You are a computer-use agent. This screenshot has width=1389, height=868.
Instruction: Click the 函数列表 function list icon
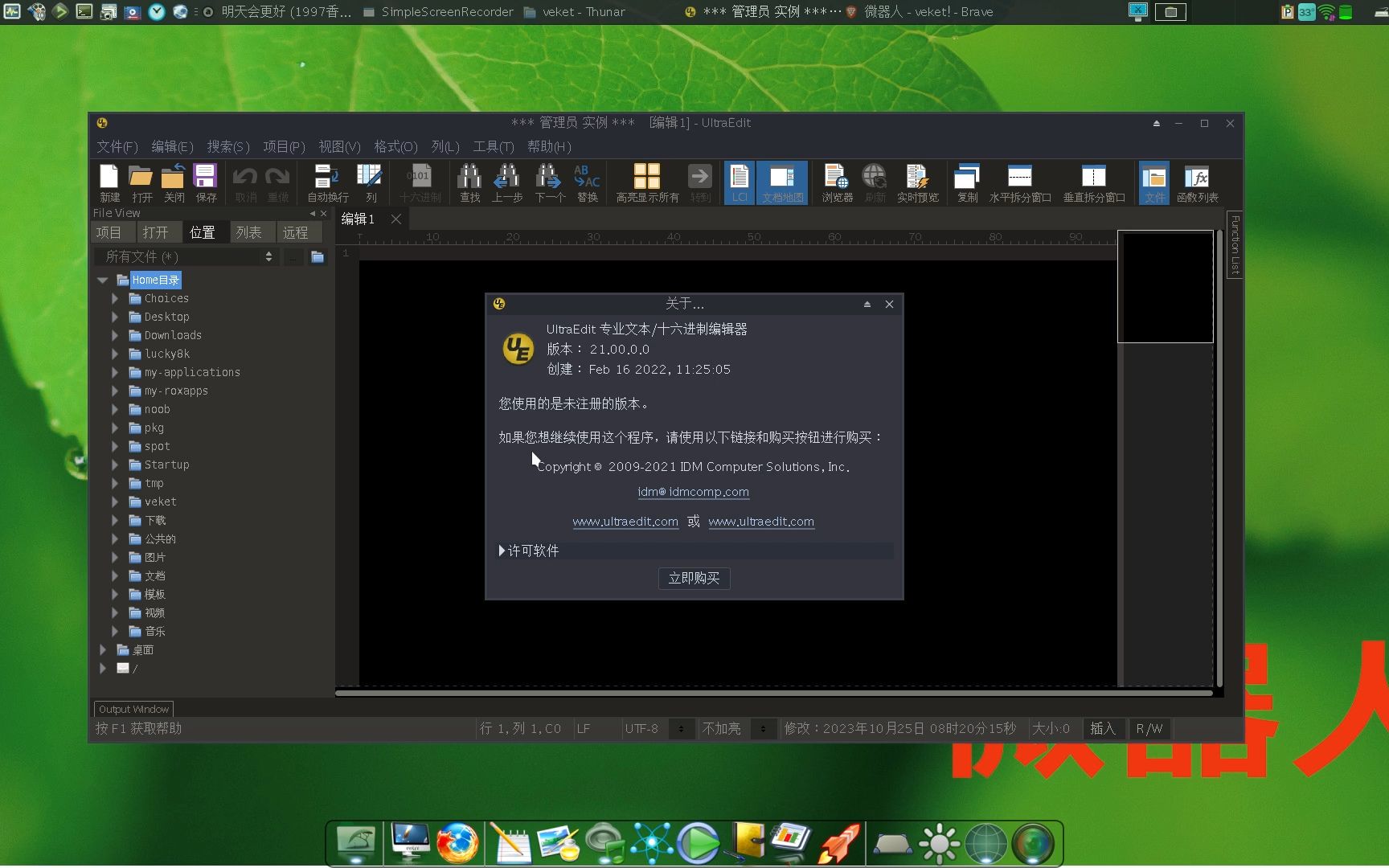[x=1197, y=182]
